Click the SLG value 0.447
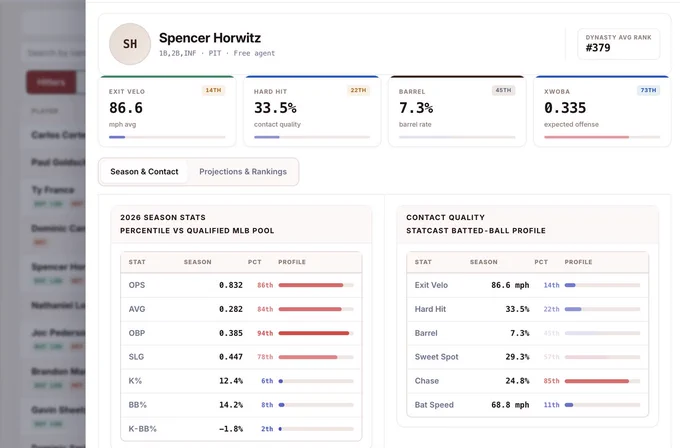Image resolution: width=680 pixels, height=448 pixels. point(231,357)
